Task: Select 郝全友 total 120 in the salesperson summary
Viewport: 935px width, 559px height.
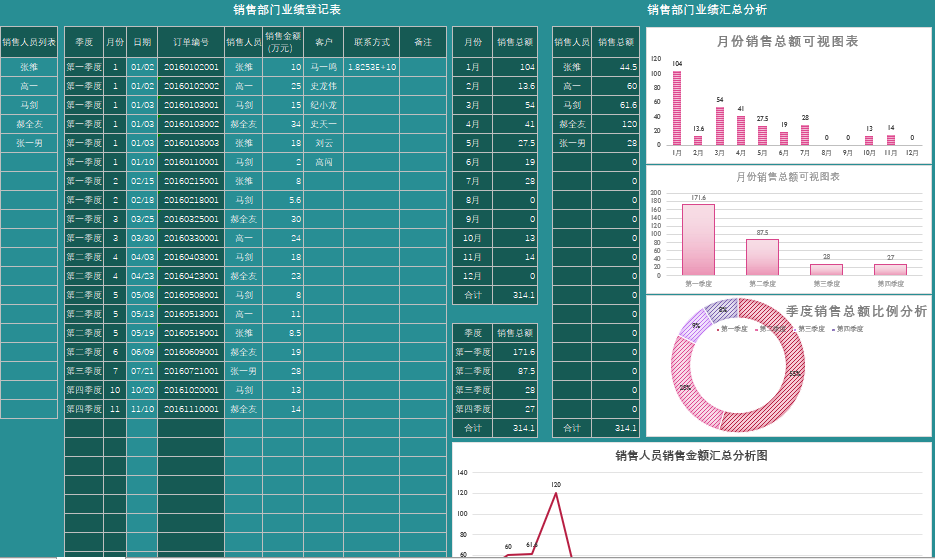Action: point(615,124)
